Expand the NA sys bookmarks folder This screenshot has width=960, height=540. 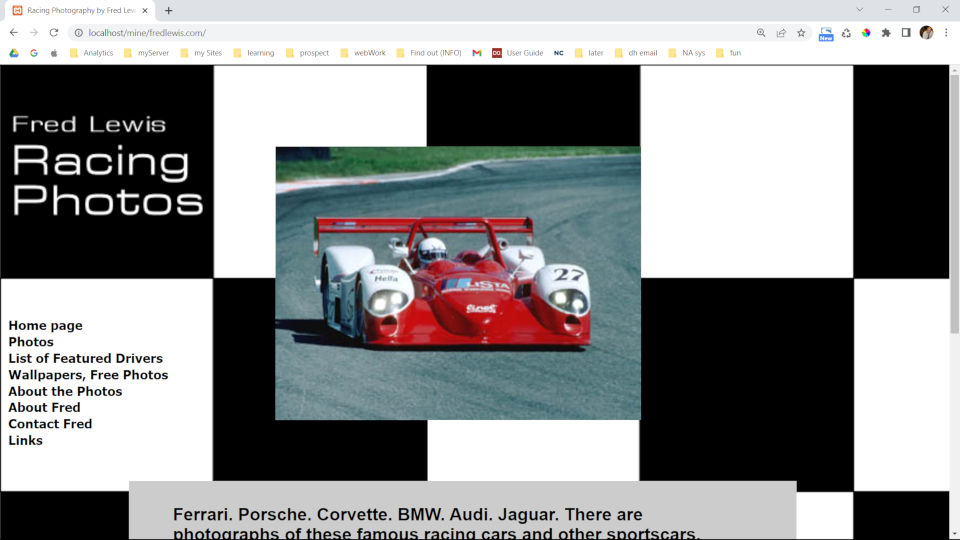tap(687, 53)
